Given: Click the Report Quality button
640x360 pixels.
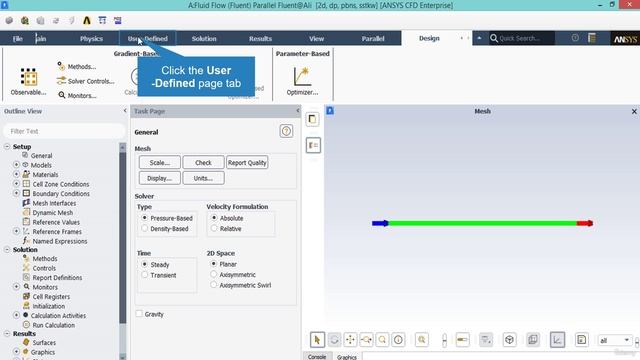Looking at the screenshot, I should click(x=247, y=162).
